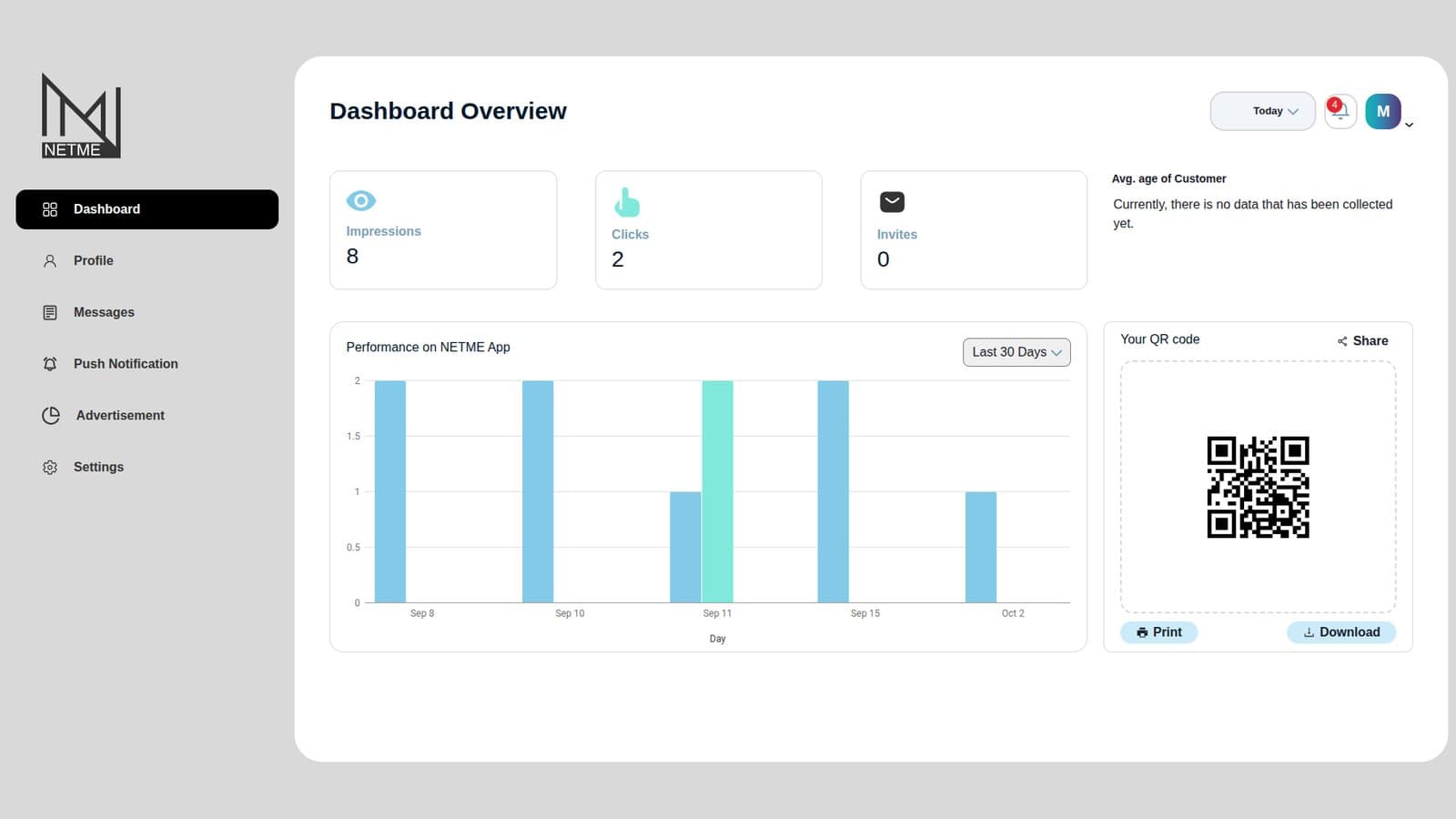Click the Dashboard Overview heading

point(448,111)
